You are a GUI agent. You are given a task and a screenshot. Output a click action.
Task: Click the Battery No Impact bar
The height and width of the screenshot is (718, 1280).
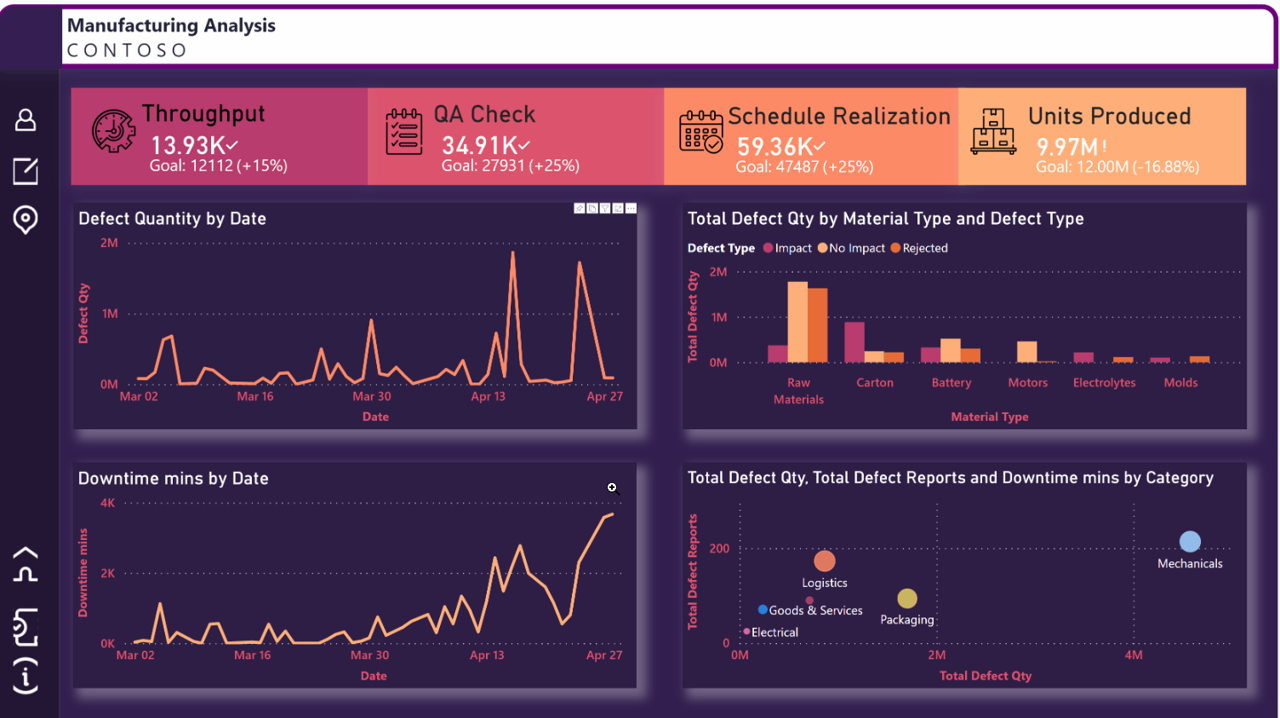tap(950, 351)
